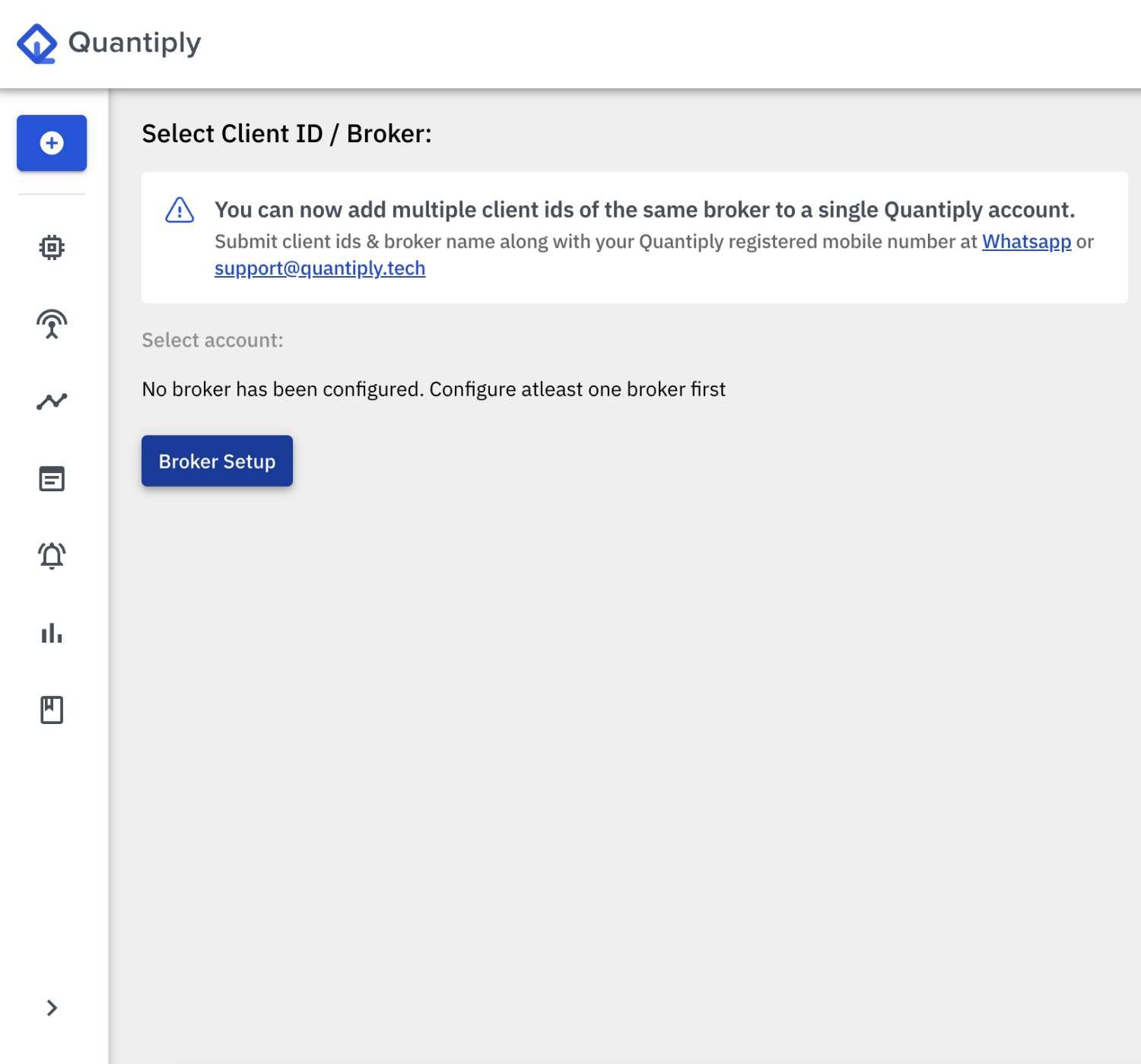Go to the bar chart reports icon
Viewport: 1141px width, 1064px height.
coord(52,633)
